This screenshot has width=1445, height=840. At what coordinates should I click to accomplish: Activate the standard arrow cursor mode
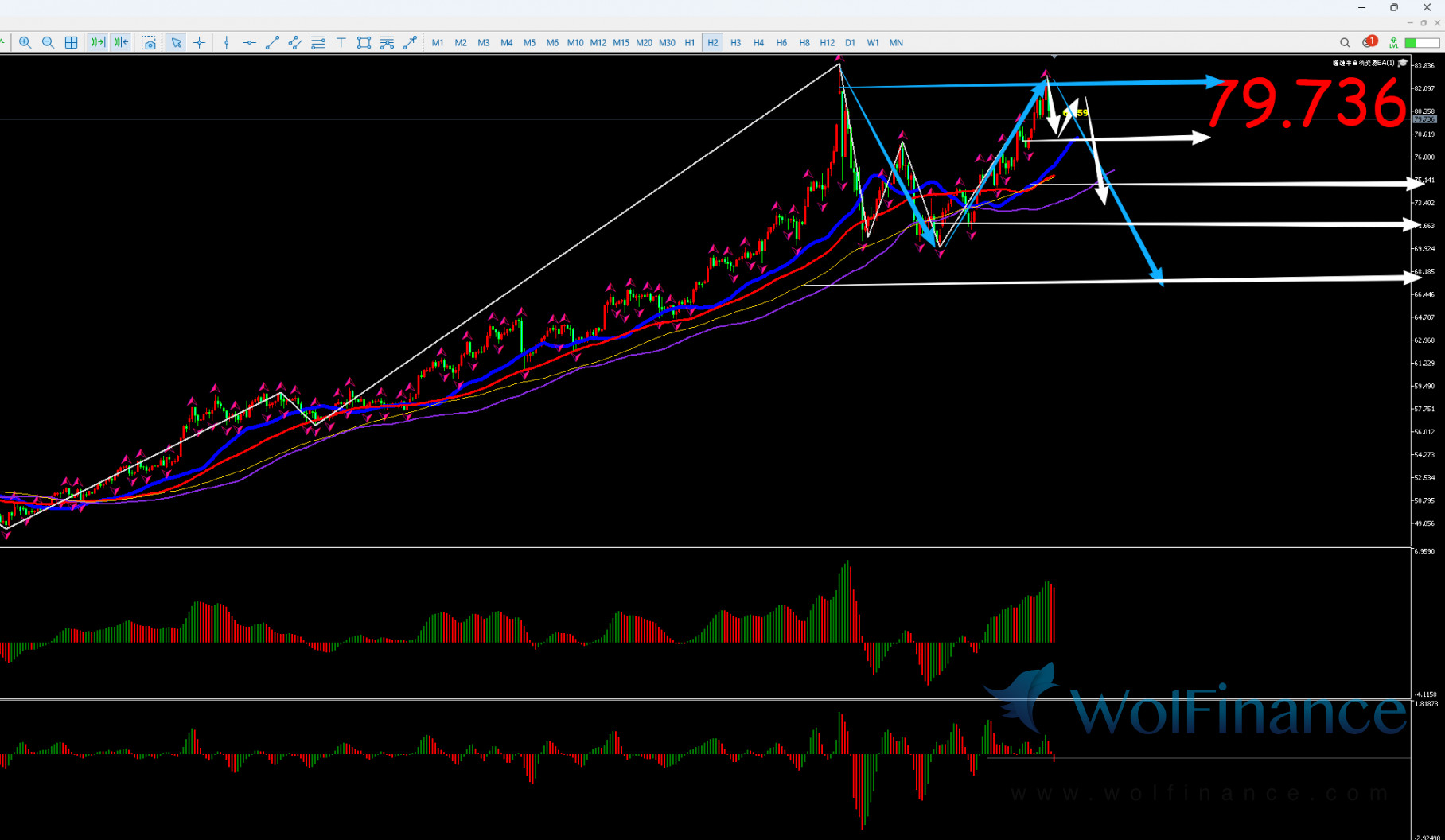pyautogui.click(x=176, y=43)
